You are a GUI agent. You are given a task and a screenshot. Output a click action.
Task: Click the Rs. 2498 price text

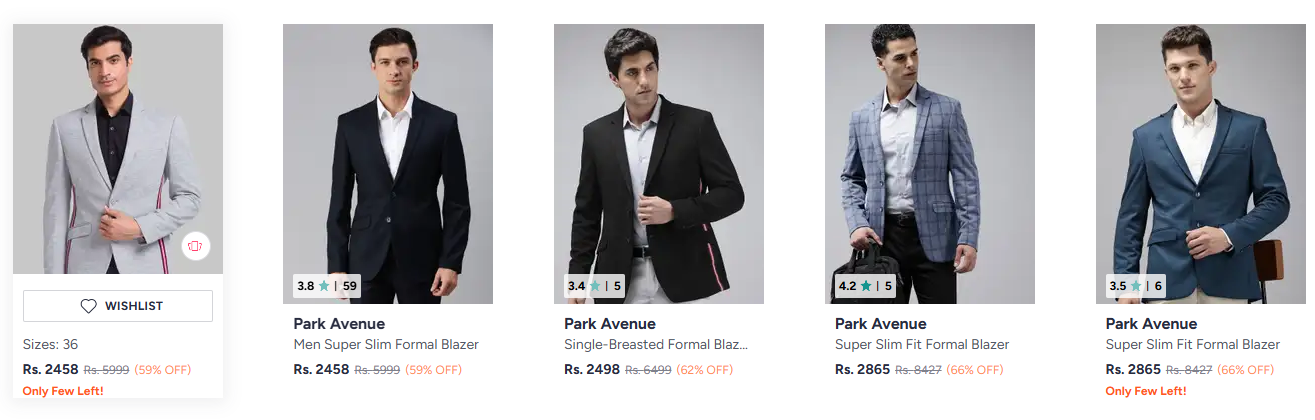click(592, 370)
